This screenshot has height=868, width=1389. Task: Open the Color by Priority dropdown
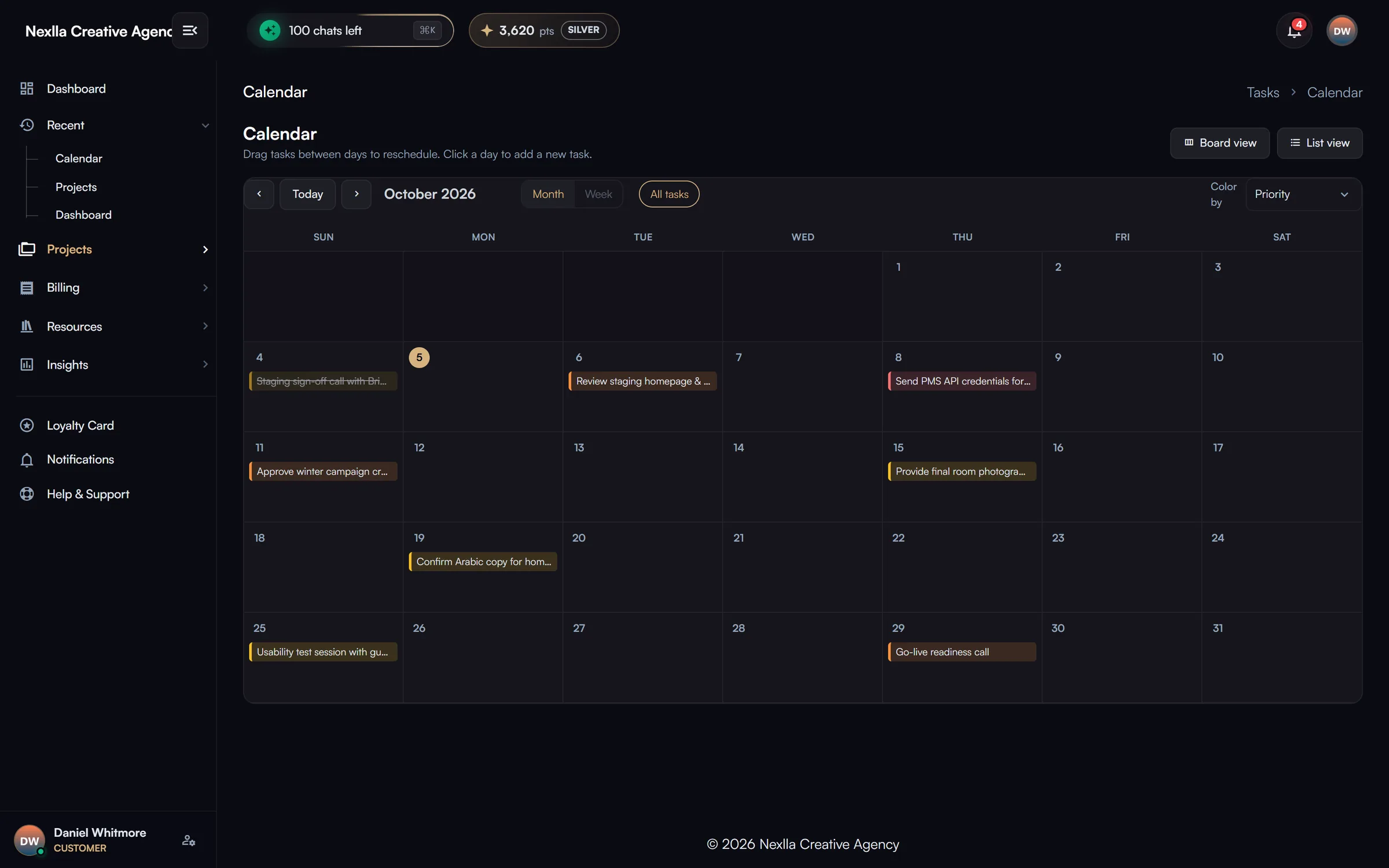pyautogui.click(x=1303, y=194)
